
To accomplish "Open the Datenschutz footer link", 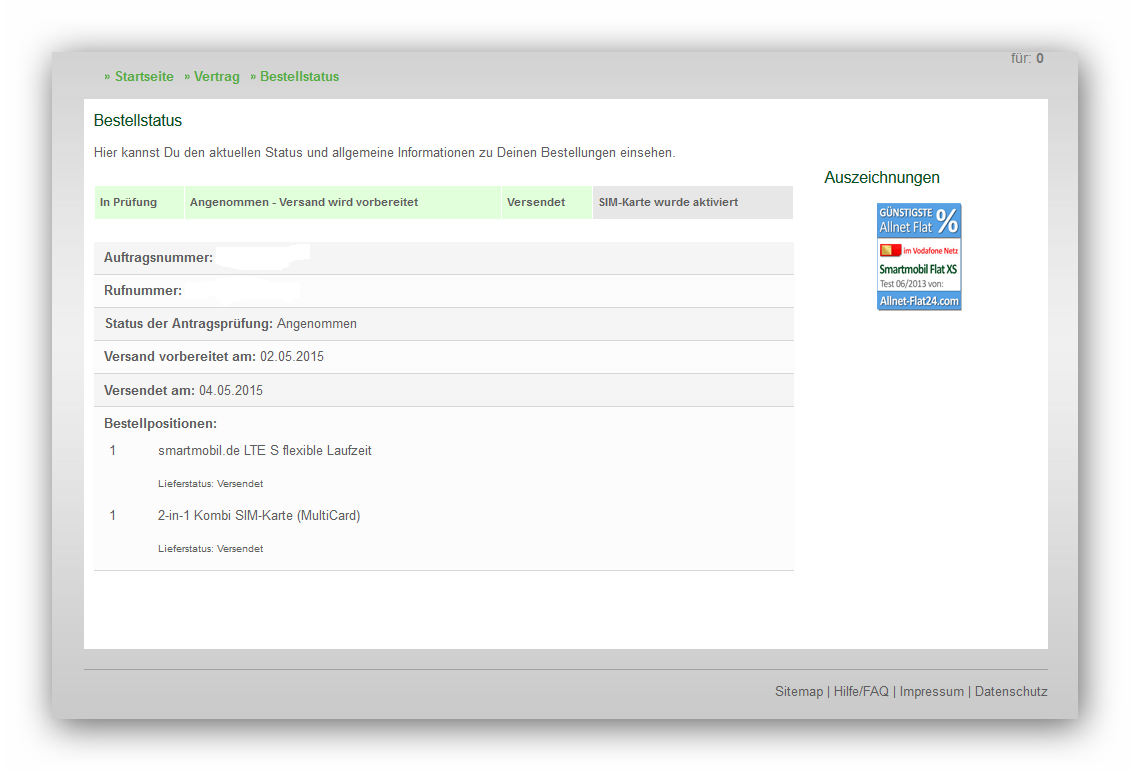I will click(1011, 692).
